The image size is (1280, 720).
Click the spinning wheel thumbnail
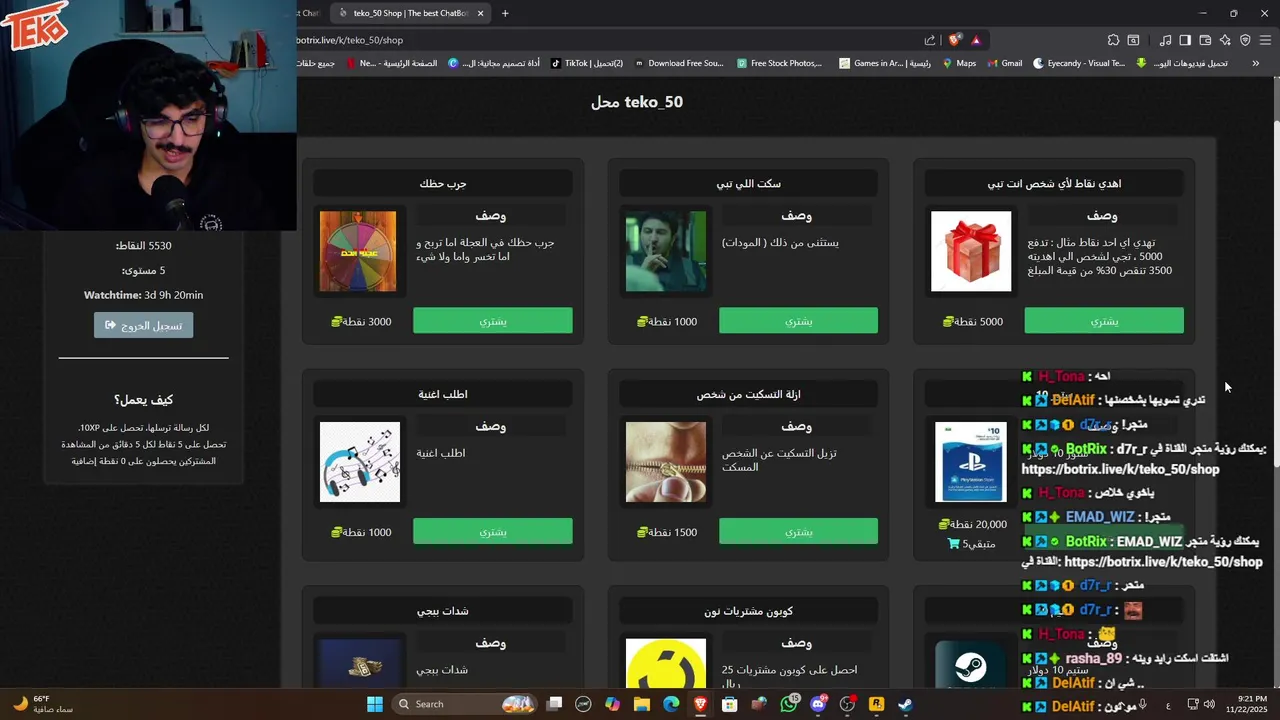pos(358,251)
